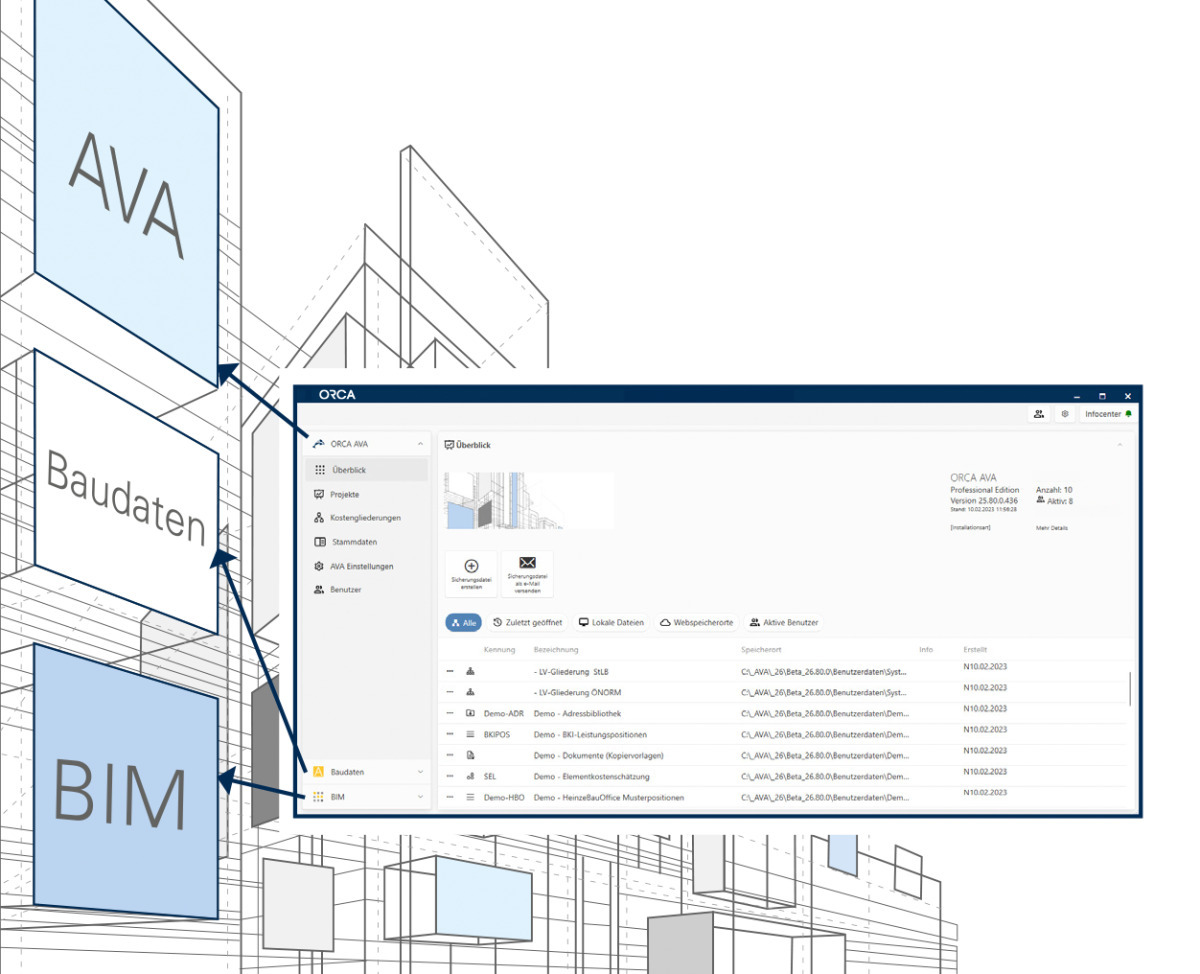Sort by the Speicherort column header

(x=762, y=650)
